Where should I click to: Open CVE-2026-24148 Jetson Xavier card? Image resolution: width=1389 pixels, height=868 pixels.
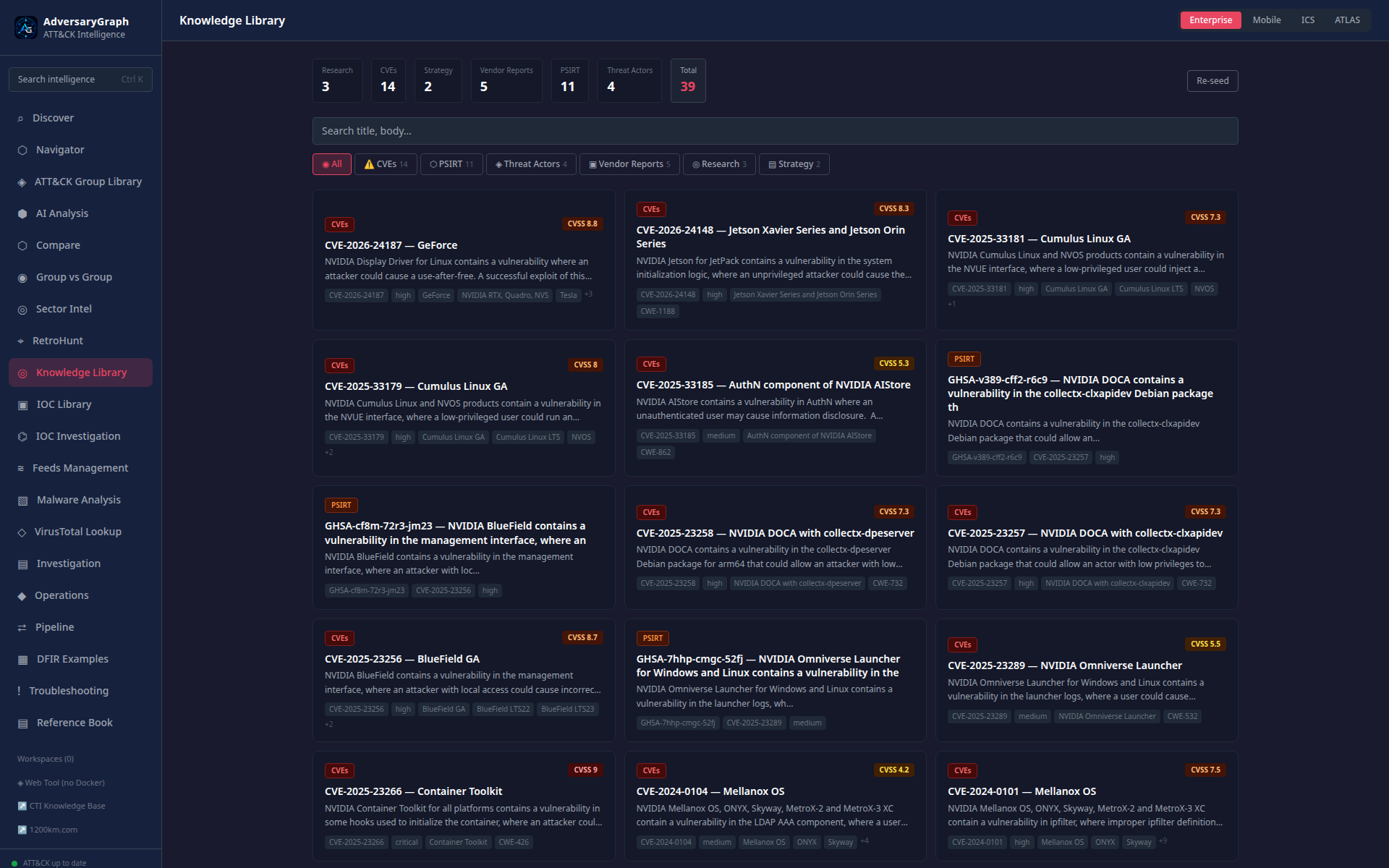tap(775, 260)
